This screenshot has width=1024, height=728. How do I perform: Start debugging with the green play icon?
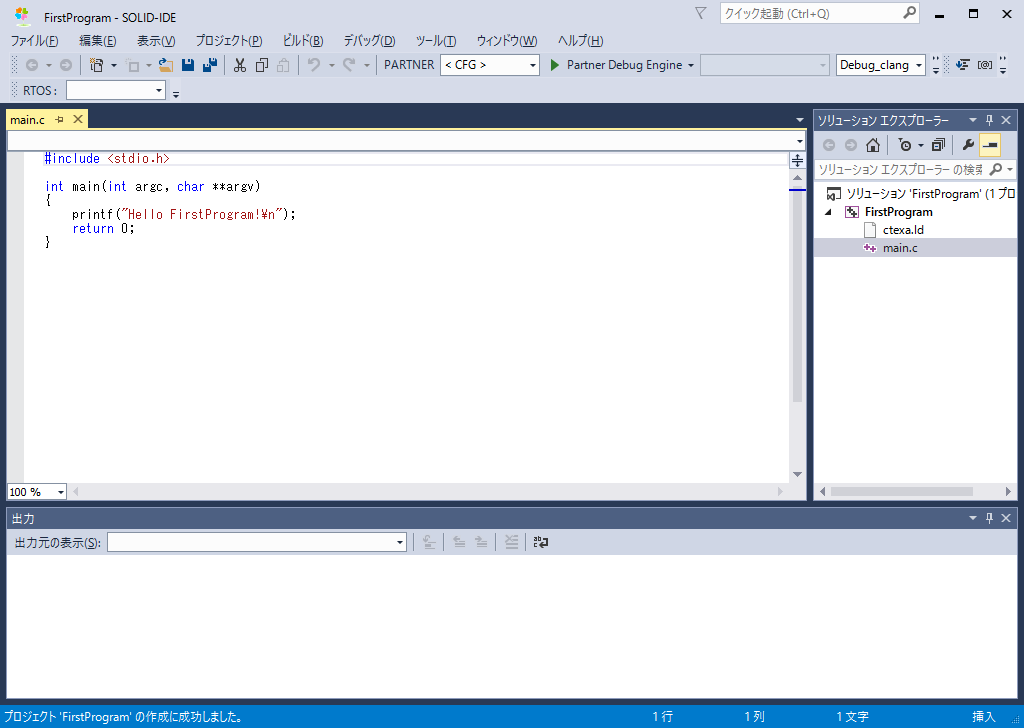coord(555,65)
